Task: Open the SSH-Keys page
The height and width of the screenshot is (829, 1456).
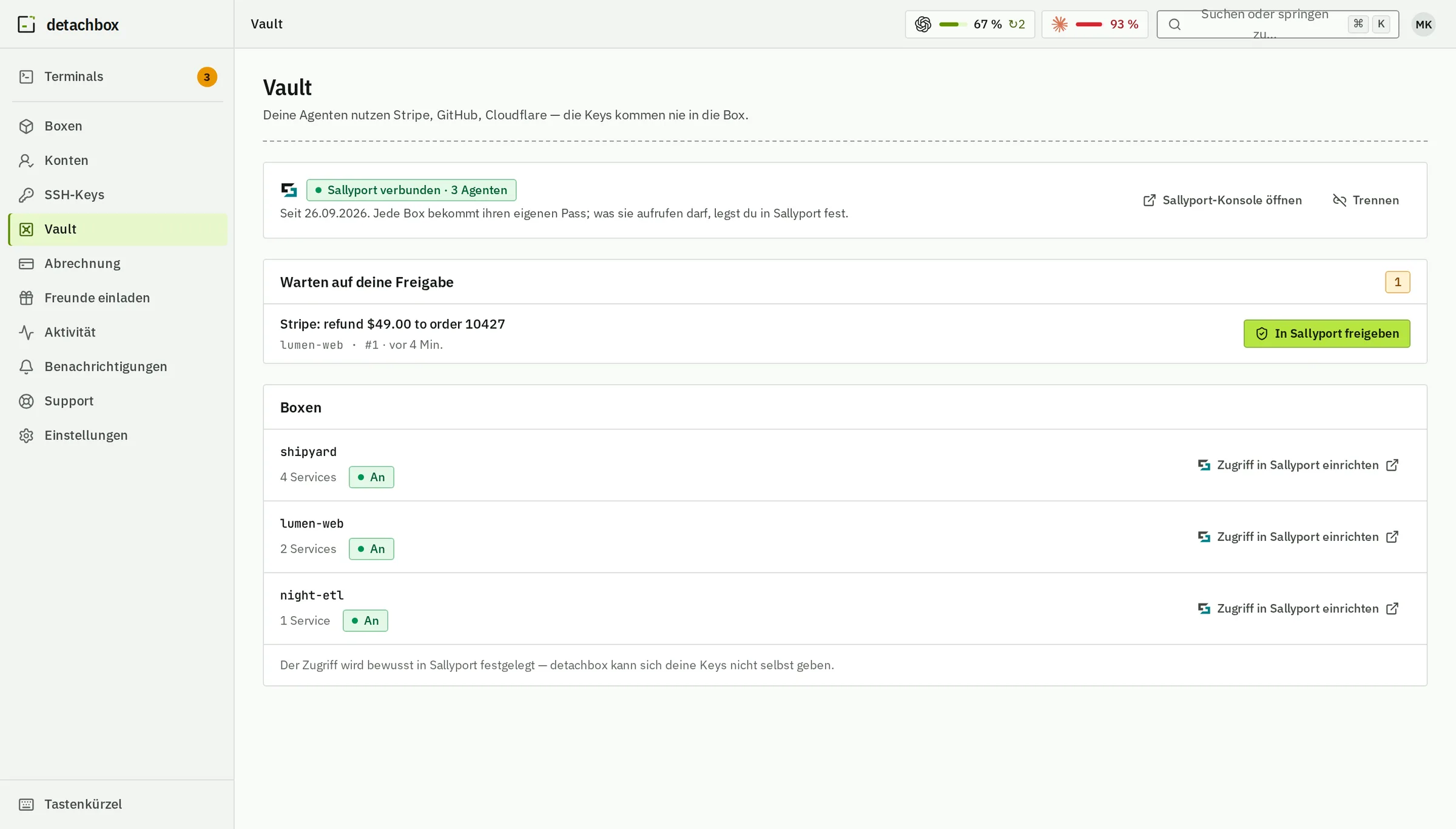Action: [118, 195]
